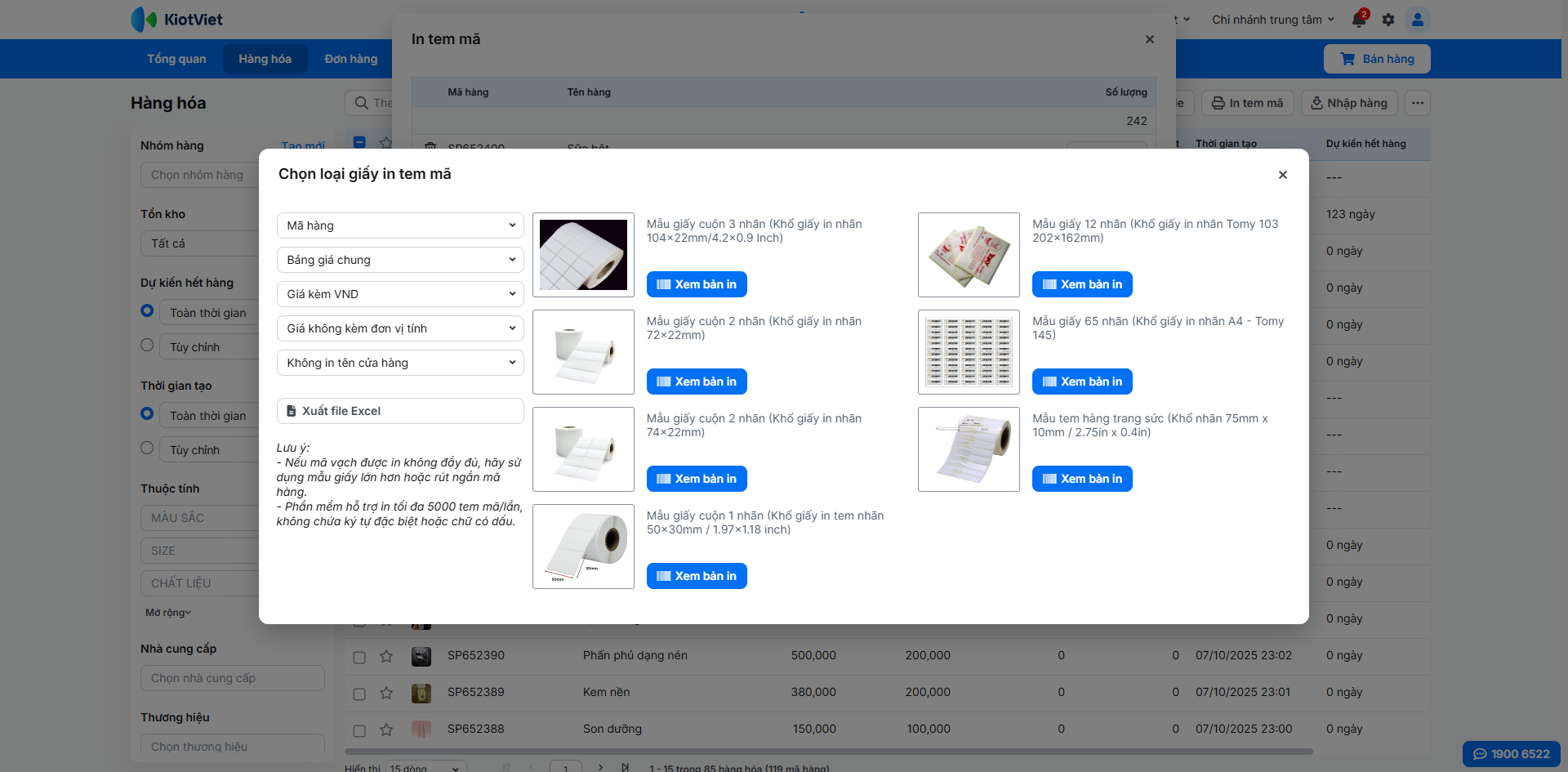
Task: Click the KiotViet logo
Action: click(177, 20)
